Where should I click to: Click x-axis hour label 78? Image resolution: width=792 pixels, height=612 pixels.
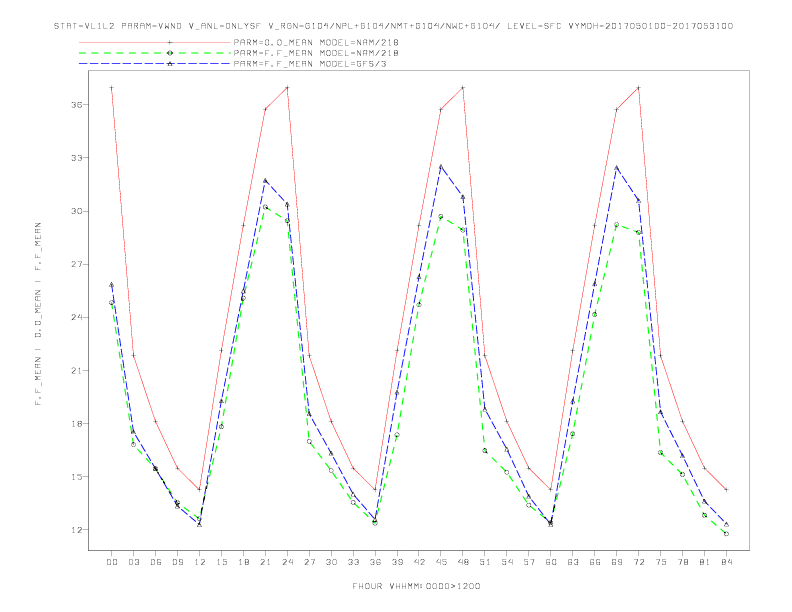point(683,562)
